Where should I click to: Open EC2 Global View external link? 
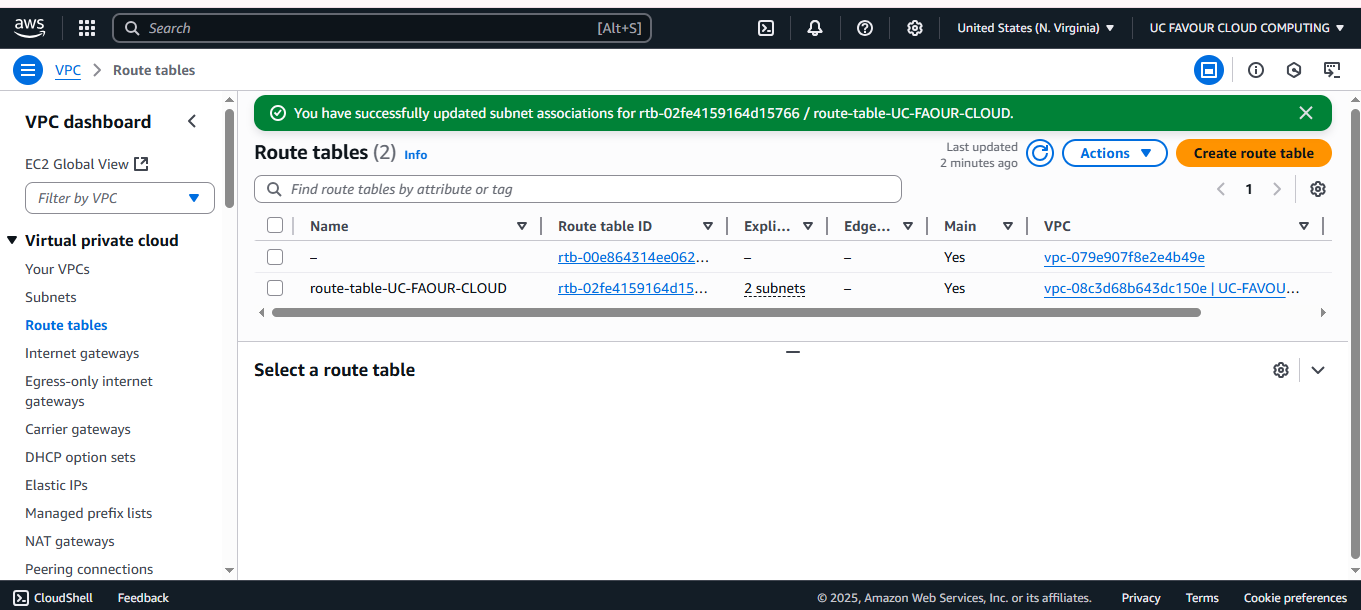[87, 164]
